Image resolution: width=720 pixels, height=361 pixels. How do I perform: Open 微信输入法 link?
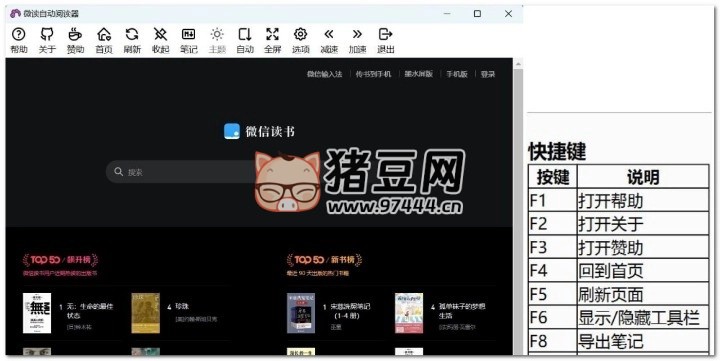pos(325,74)
